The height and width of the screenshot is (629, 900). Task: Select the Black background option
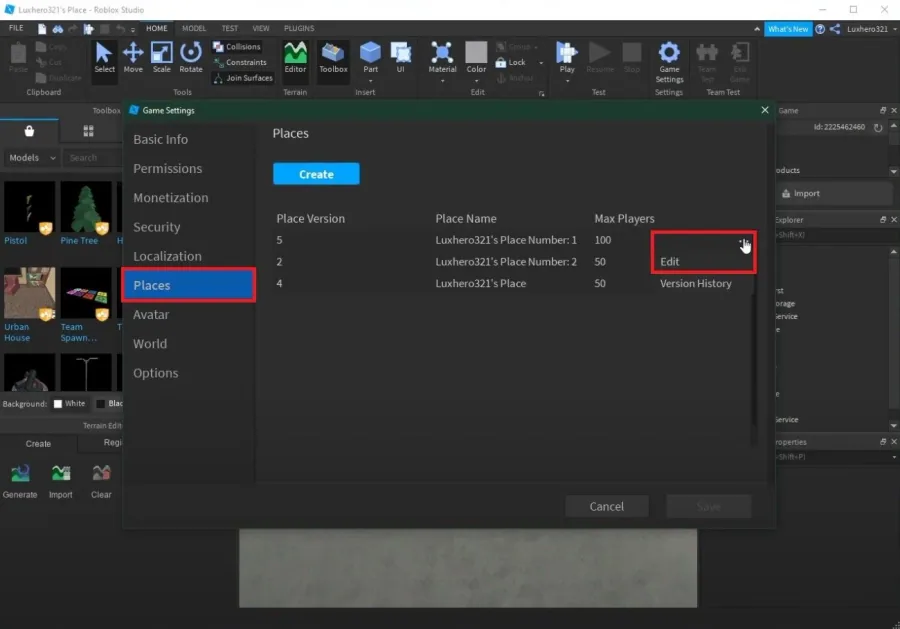[109, 403]
